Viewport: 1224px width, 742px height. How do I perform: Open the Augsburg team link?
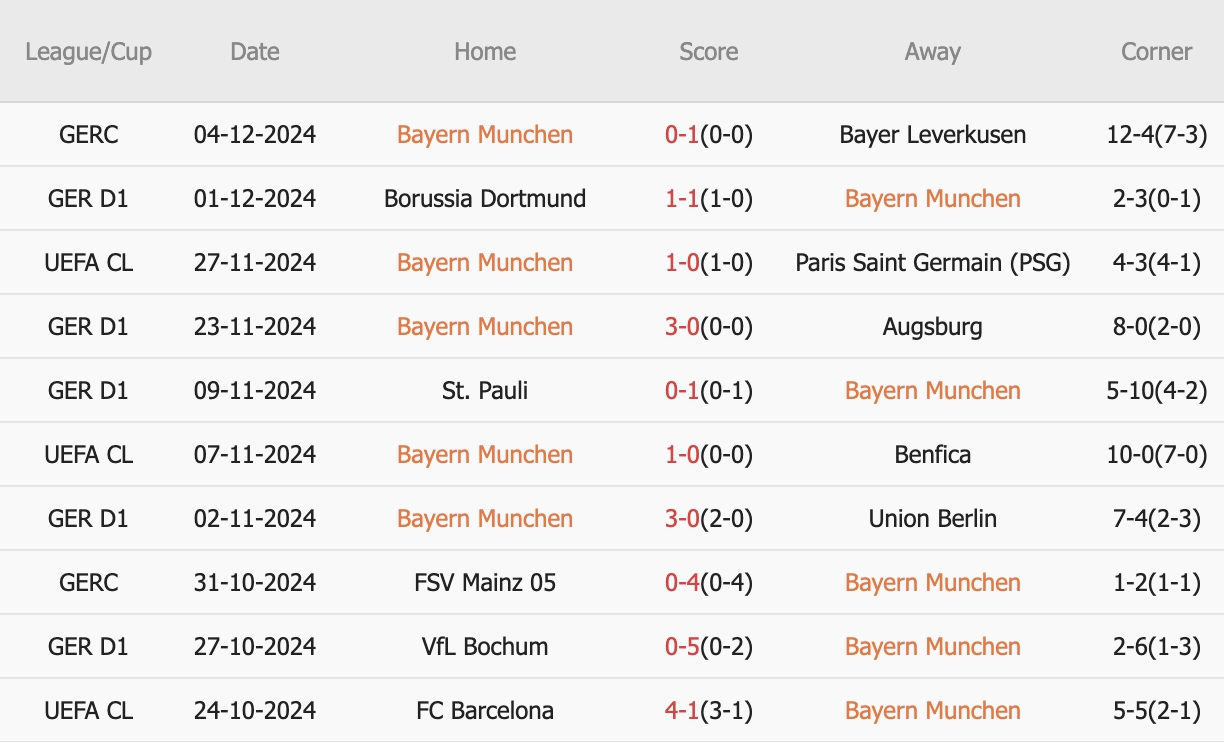pyautogui.click(x=933, y=327)
